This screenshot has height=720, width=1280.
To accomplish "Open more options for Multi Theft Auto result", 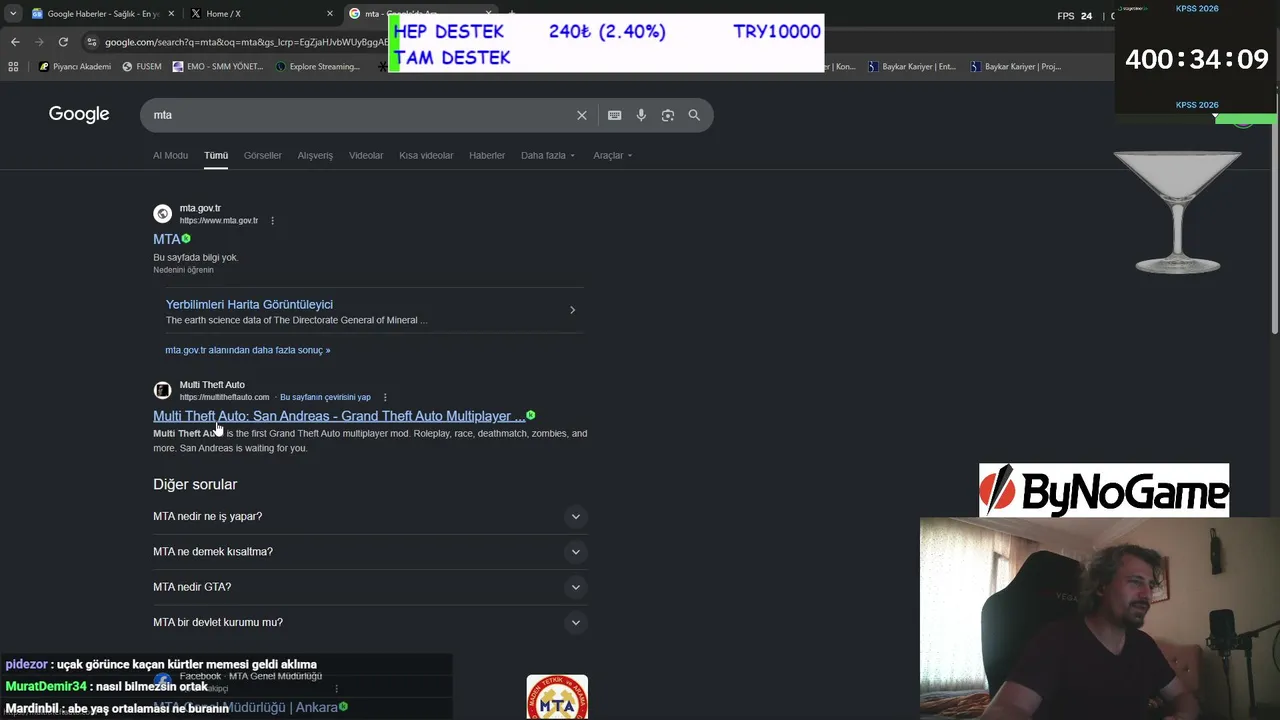I will click(385, 397).
